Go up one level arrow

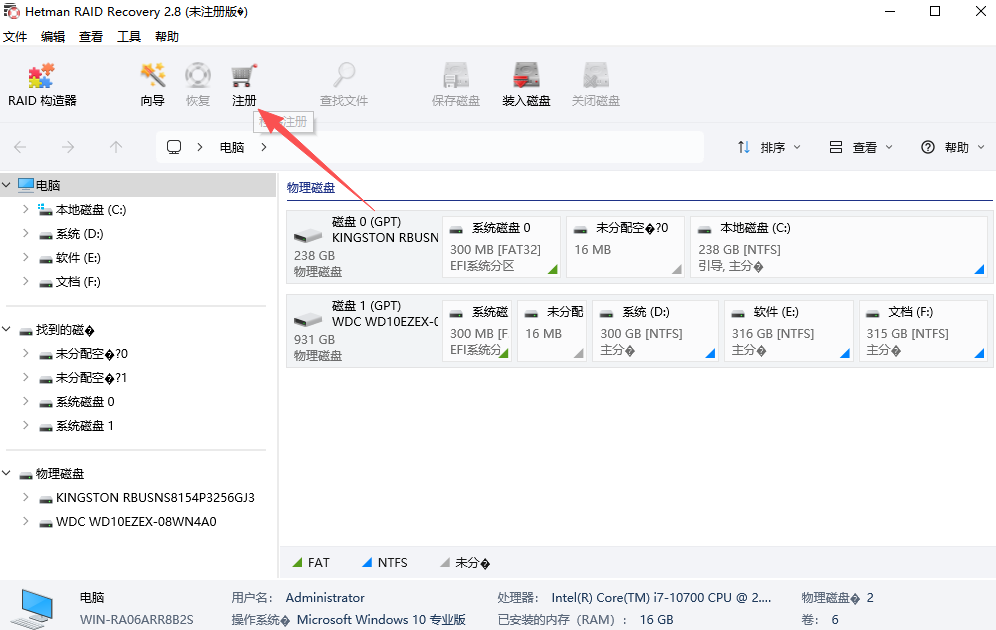point(116,147)
